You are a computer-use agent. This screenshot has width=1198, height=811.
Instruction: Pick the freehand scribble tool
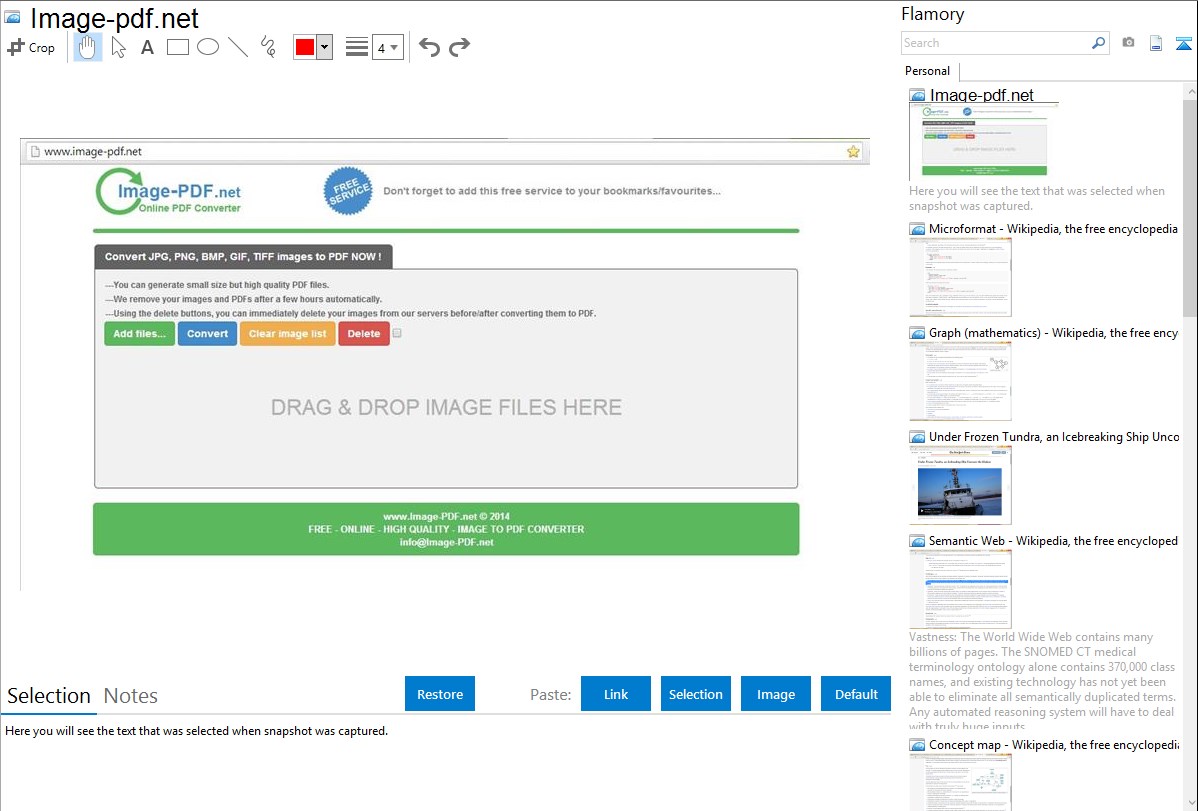click(x=268, y=47)
